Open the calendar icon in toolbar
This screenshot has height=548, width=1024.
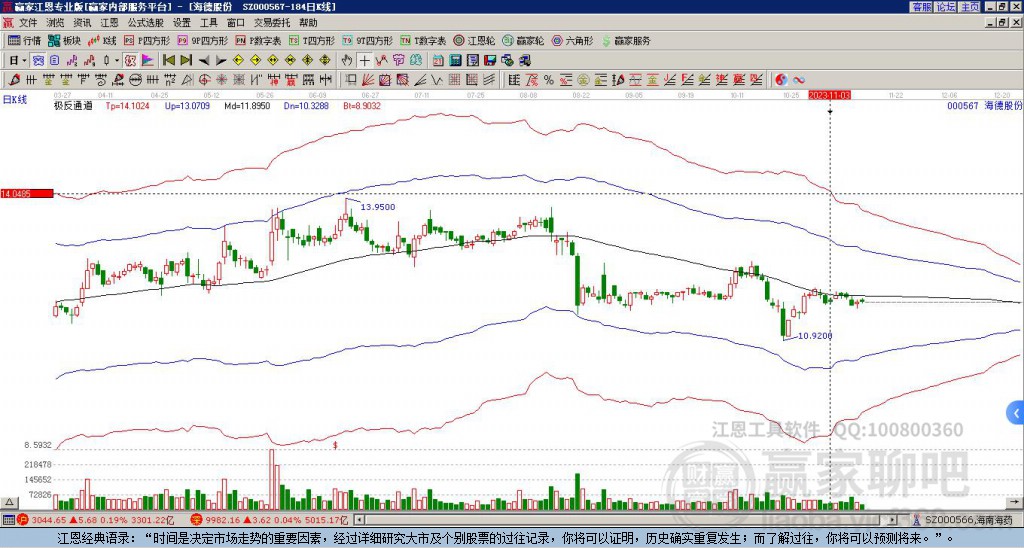point(438,61)
